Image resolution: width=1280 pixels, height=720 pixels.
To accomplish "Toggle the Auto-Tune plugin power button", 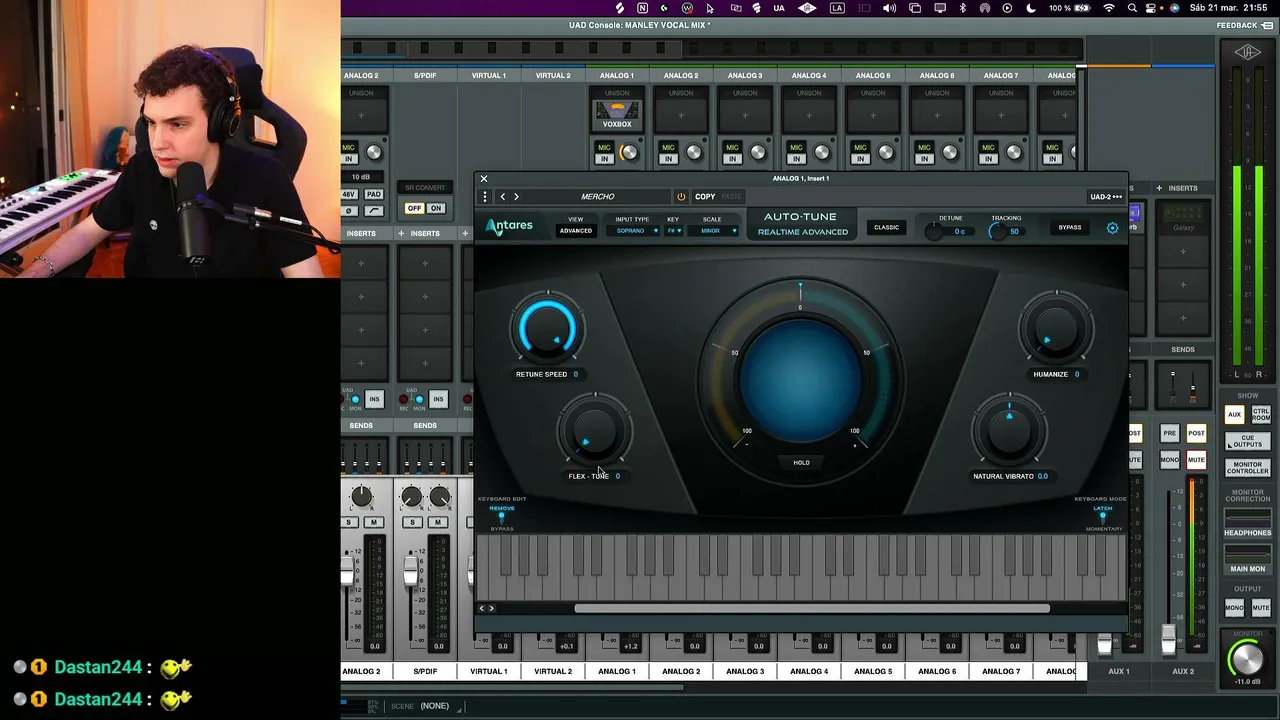I will [681, 197].
